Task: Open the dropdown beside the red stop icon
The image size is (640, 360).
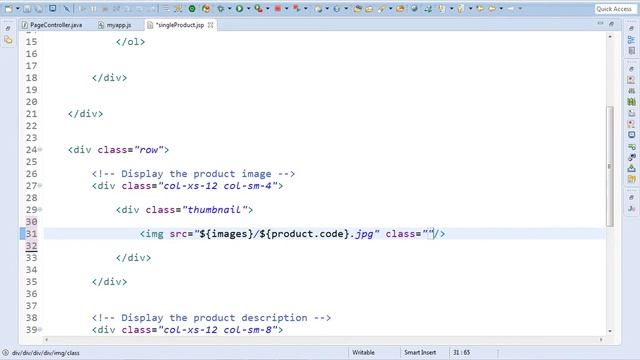Action: pyautogui.click(x=286, y=9)
